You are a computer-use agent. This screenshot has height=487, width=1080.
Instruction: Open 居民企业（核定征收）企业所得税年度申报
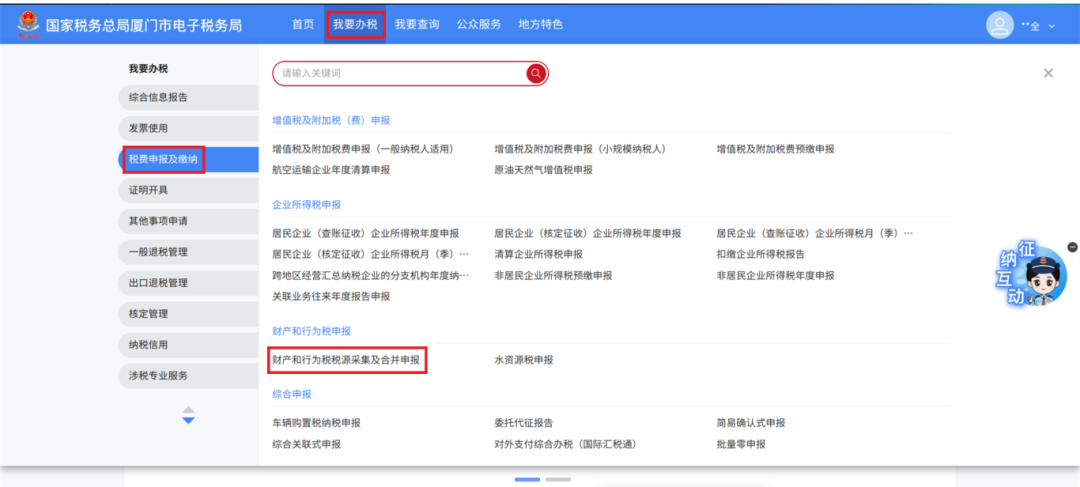(x=588, y=234)
